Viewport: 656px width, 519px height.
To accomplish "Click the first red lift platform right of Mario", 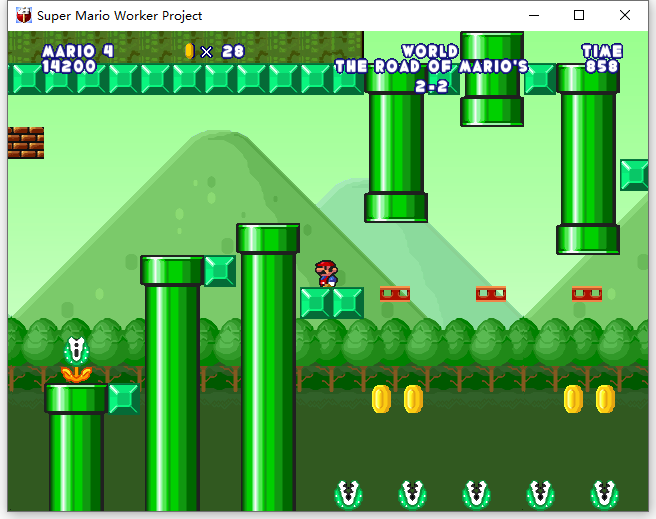I will pos(395,294).
